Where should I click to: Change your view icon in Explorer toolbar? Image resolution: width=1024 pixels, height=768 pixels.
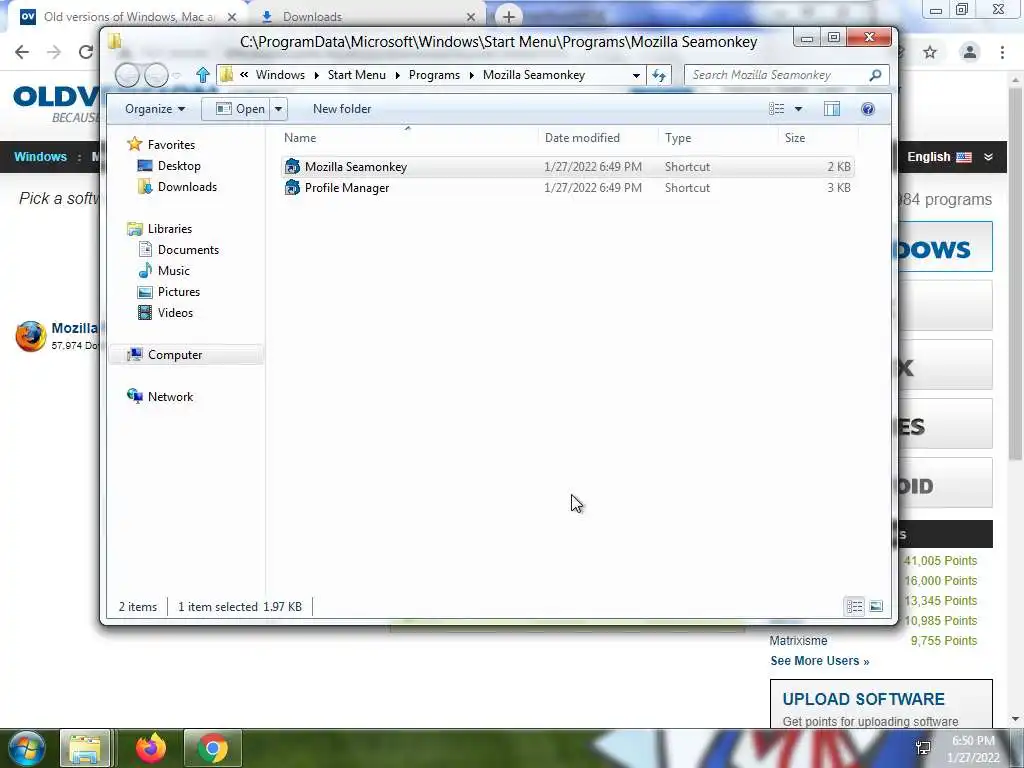point(776,109)
